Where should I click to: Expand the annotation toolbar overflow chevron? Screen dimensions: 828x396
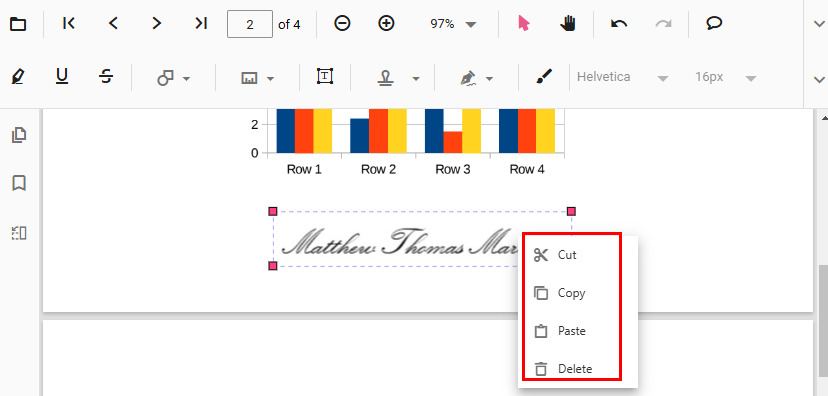[819, 80]
